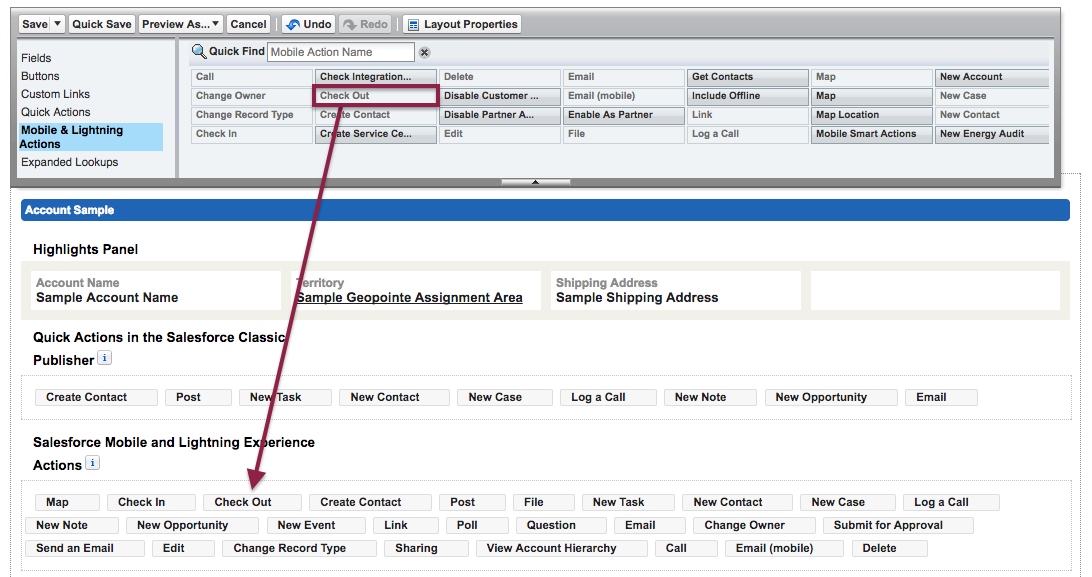Click the Sharing action
The image size is (1092, 577).
pos(426,548)
